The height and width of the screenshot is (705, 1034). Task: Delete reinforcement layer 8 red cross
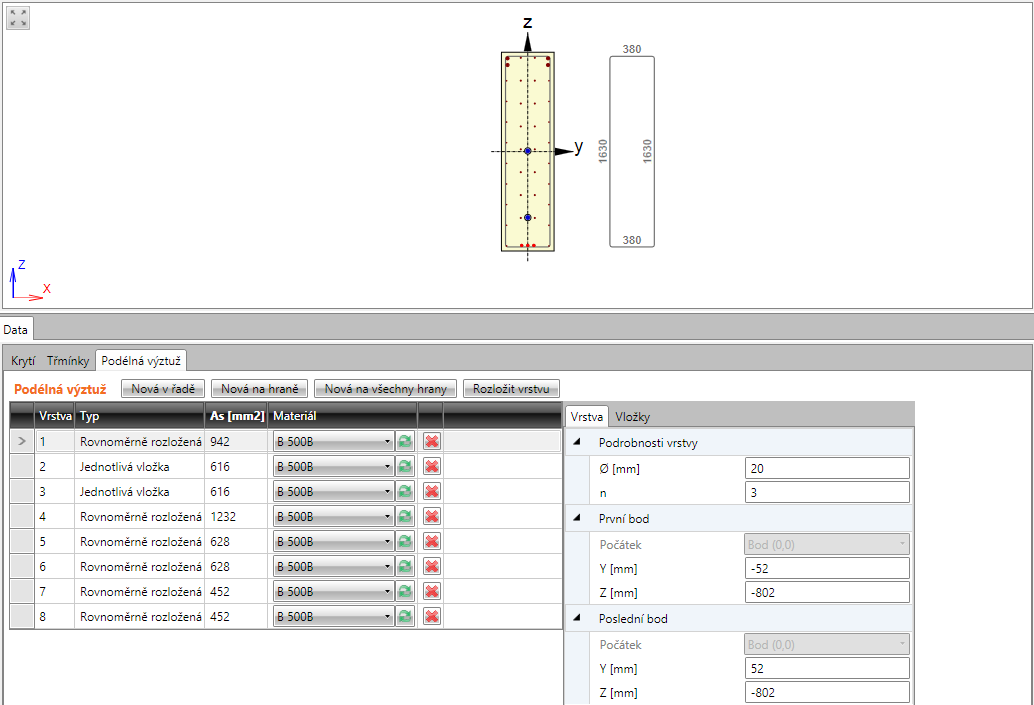pos(432,617)
